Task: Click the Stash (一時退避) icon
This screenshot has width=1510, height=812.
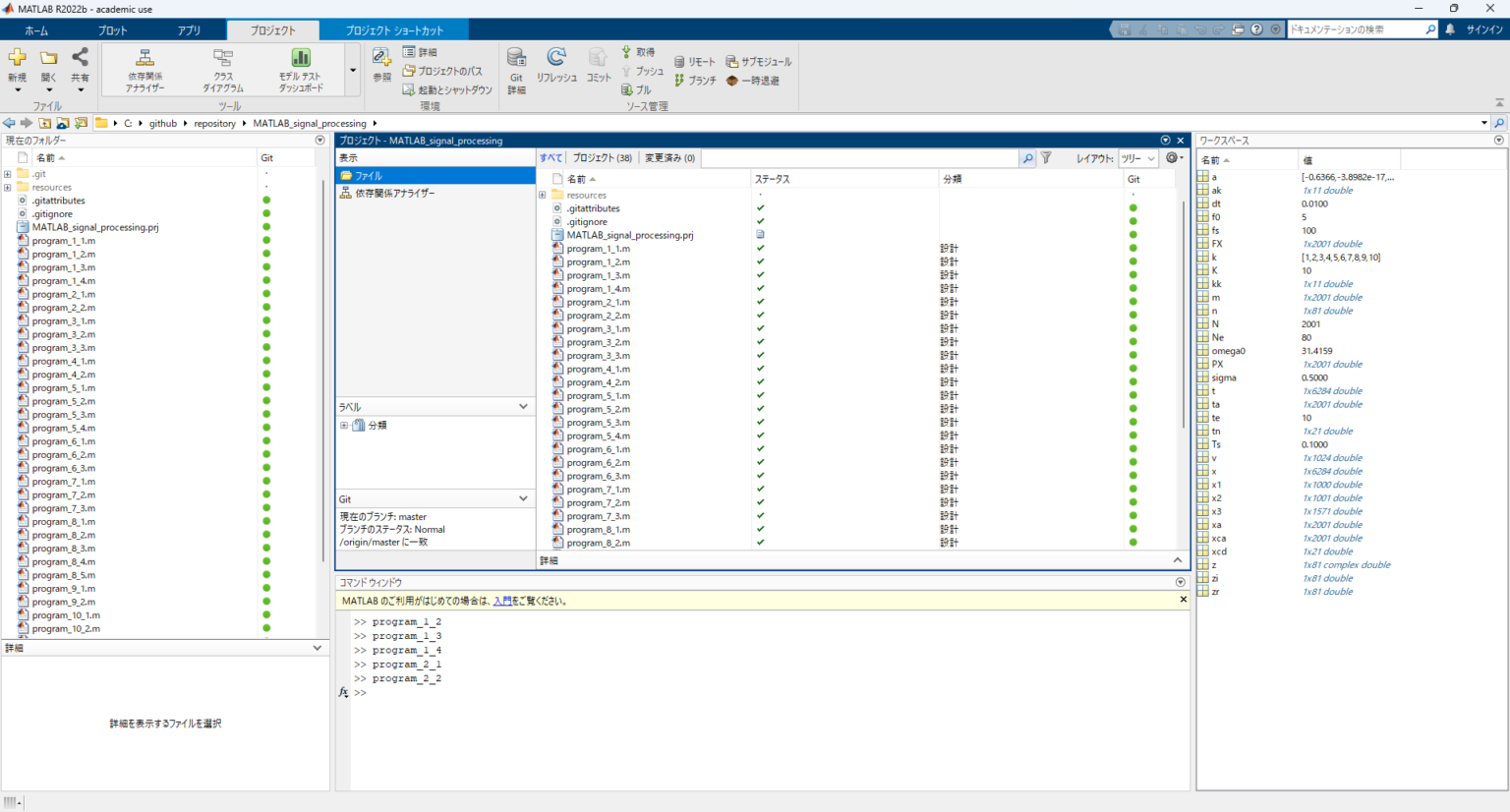Action: coord(732,81)
